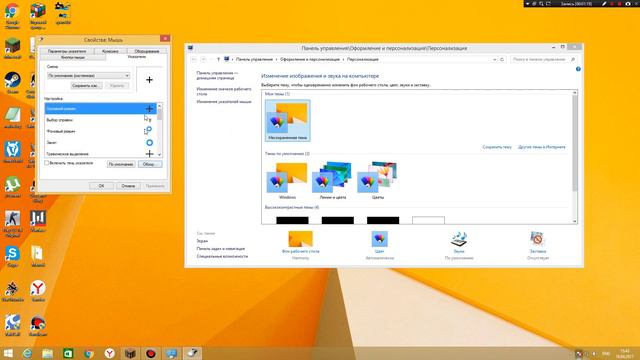
Task: Click down arrow of pointer list scrollbar
Action: pyautogui.click(x=160, y=154)
